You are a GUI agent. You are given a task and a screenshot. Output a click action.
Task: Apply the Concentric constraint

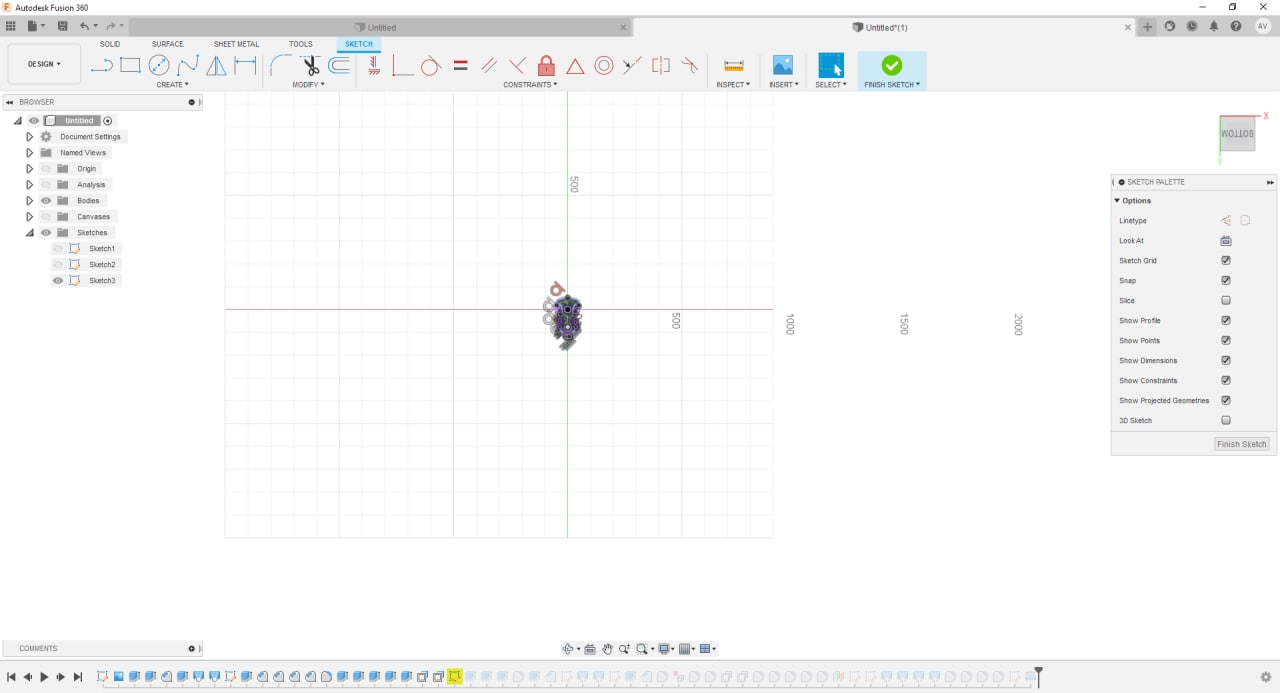603,66
